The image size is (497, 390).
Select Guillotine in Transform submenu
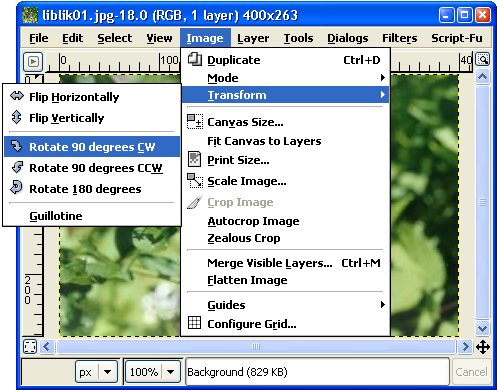tap(92, 216)
